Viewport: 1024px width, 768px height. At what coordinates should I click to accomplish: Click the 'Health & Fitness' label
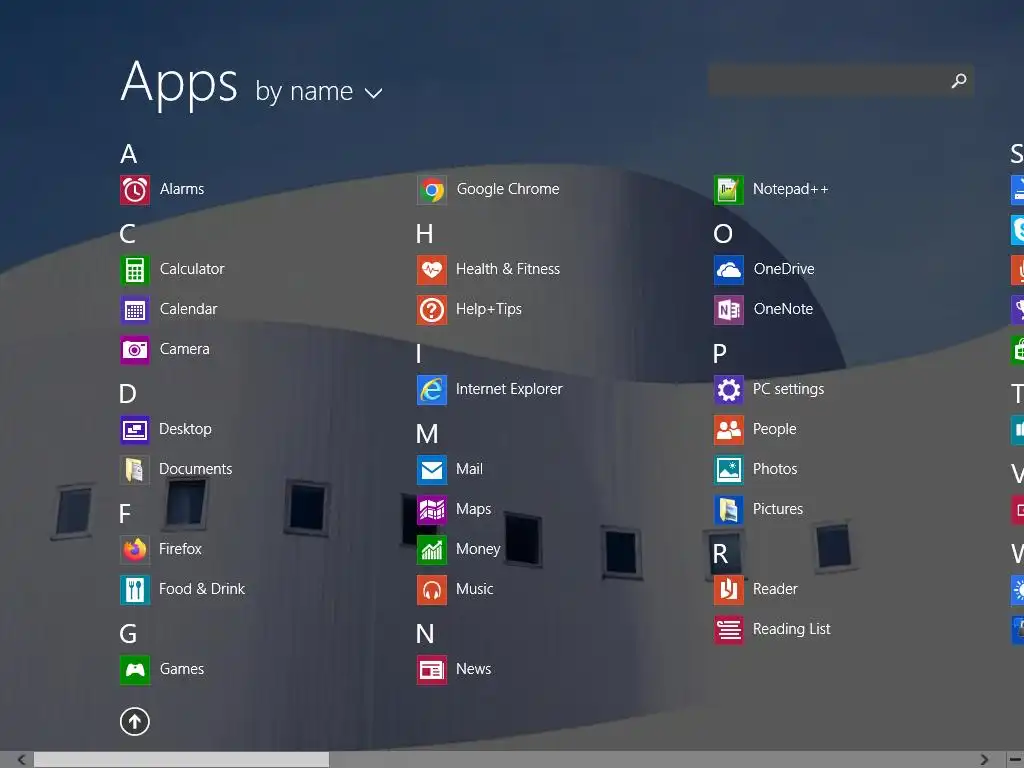click(508, 269)
